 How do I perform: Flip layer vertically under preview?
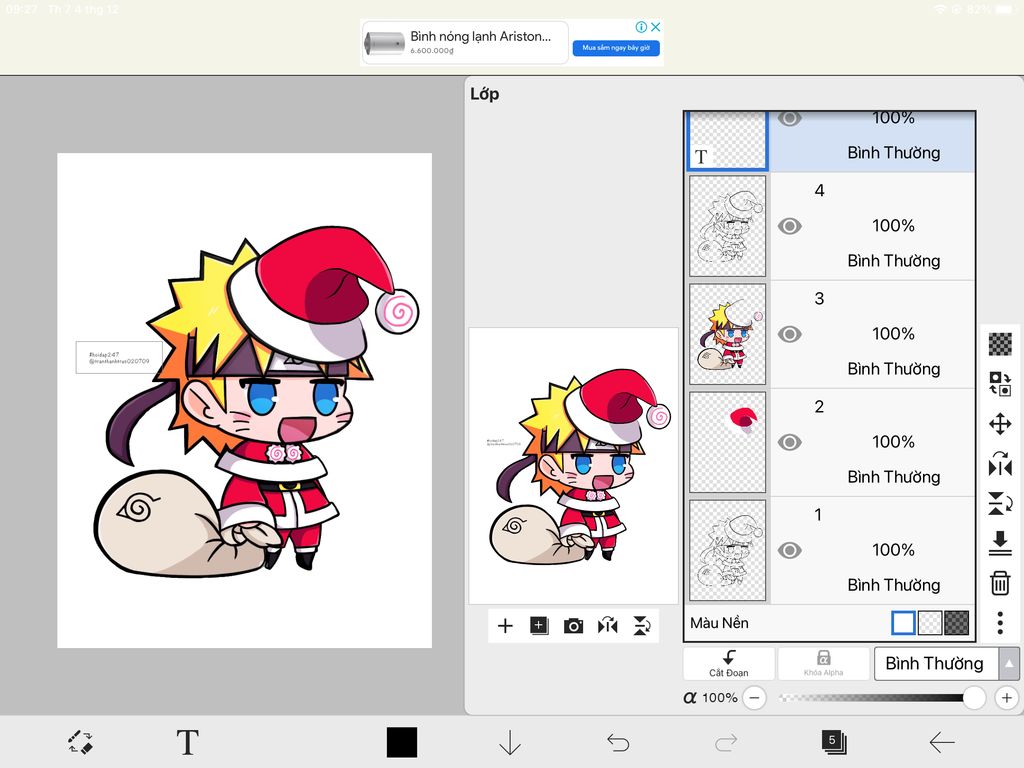pyautogui.click(x=642, y=626)
